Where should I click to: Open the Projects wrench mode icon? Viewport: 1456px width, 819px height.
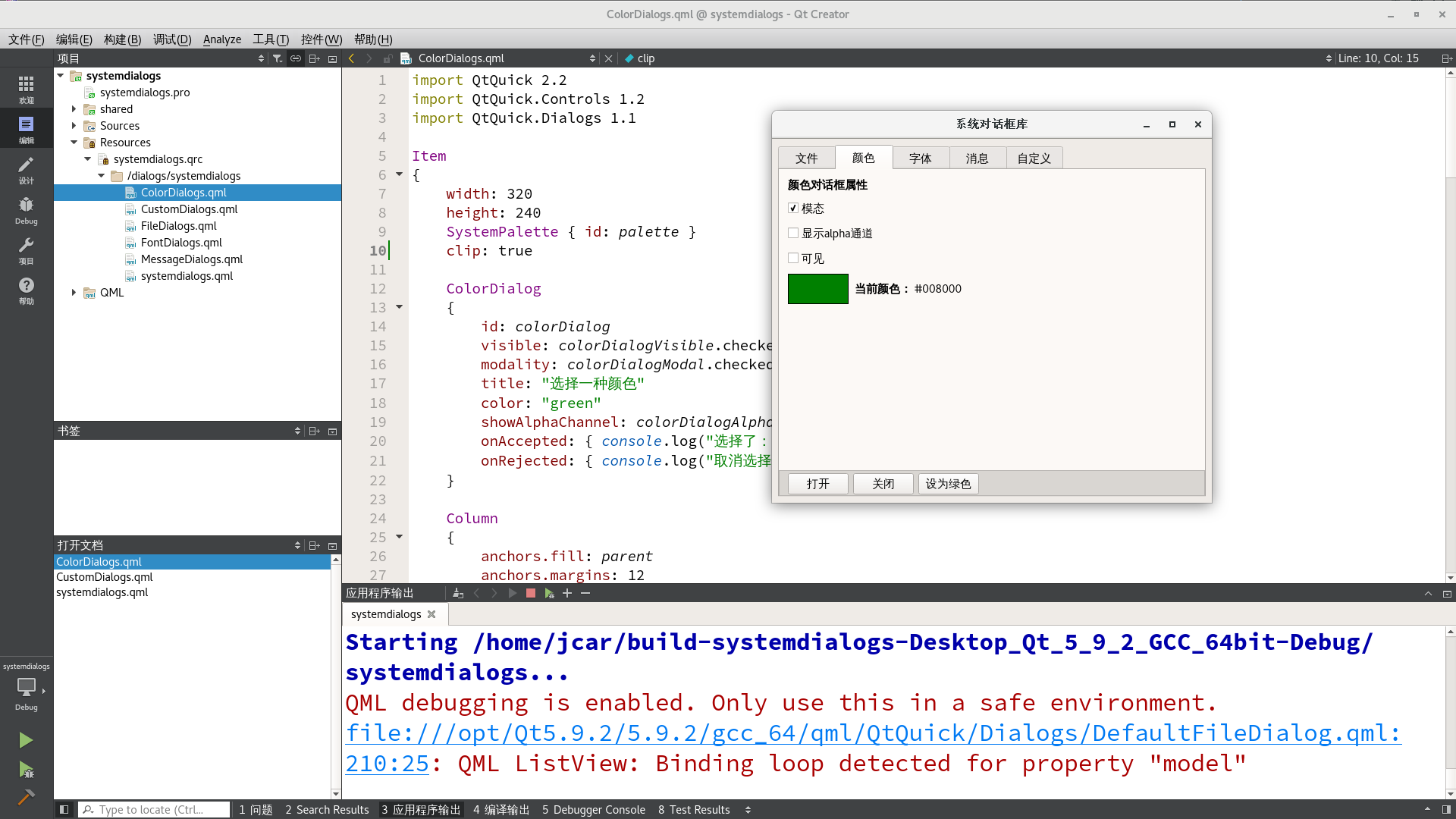tap(26, 250)
